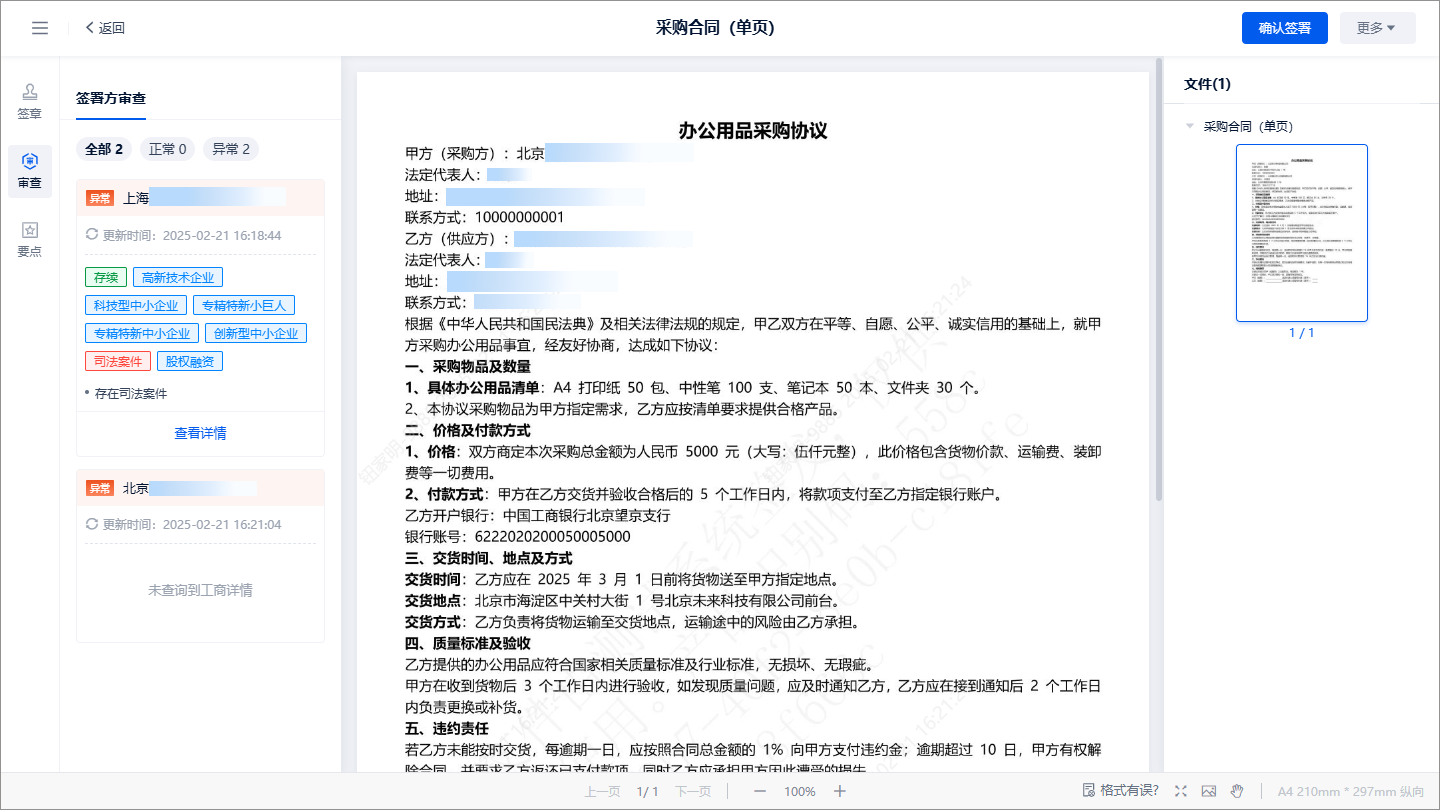Report 格式有误? format issue
The image size is (1440, 810).
(1120, 790)
